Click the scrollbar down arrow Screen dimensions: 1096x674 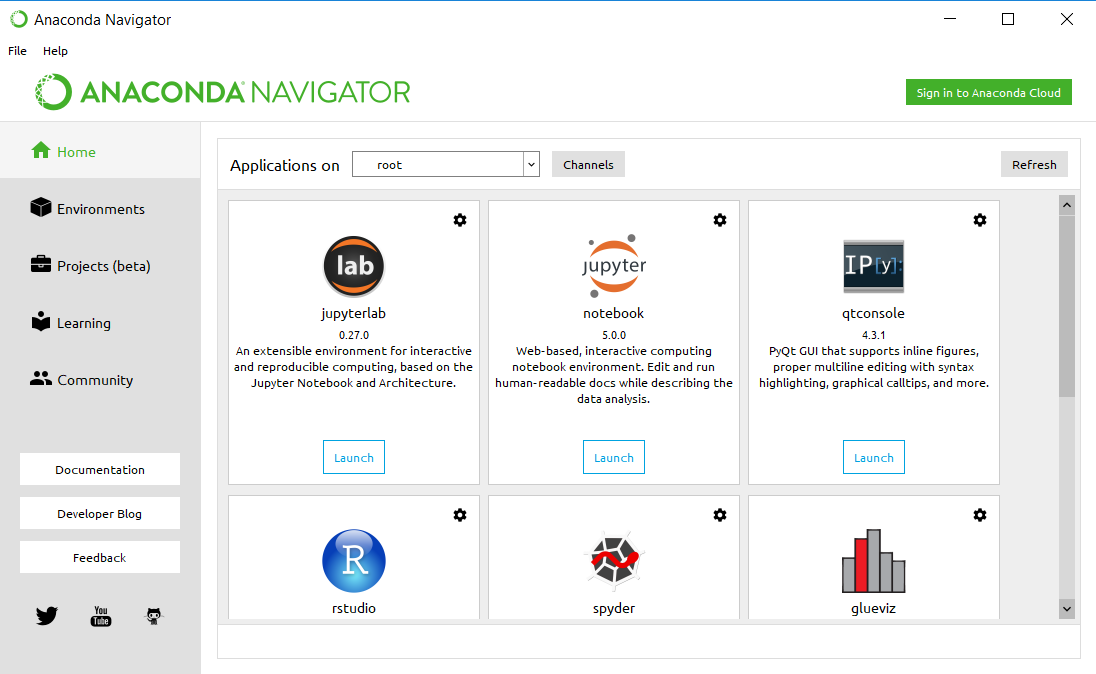pos(1067,608)
